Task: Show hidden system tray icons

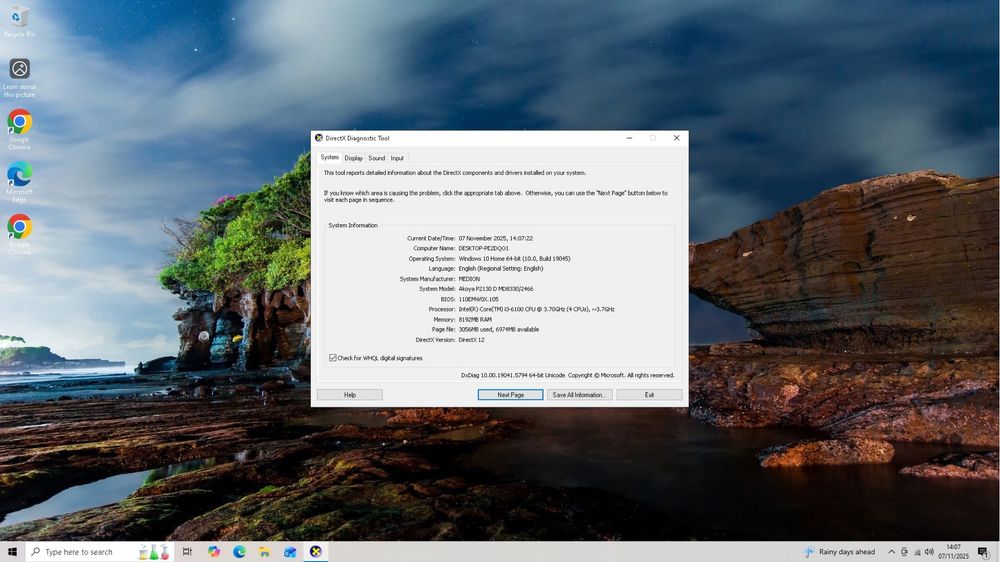Action: click(892, 552)
